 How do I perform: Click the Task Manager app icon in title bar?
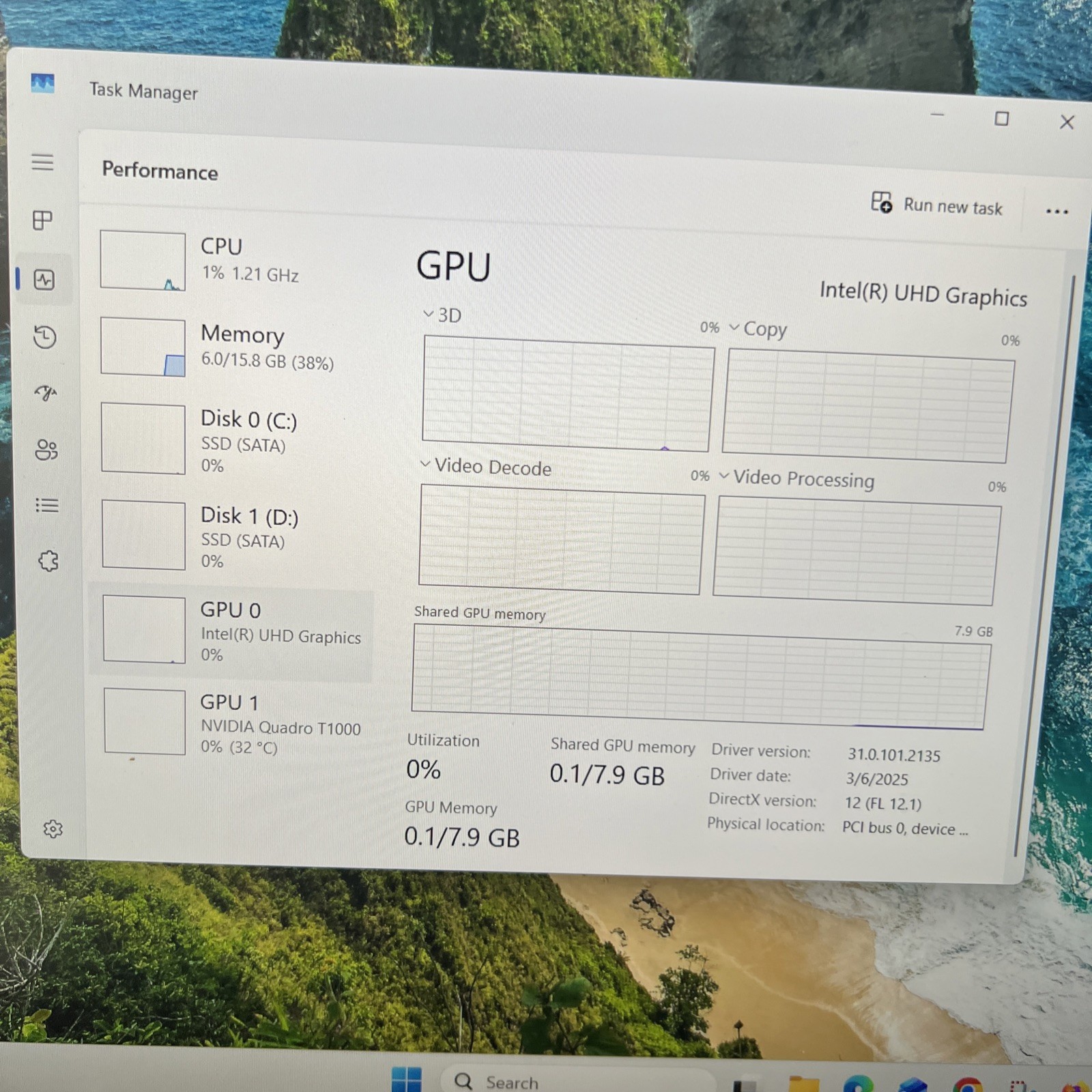[42, 83]
